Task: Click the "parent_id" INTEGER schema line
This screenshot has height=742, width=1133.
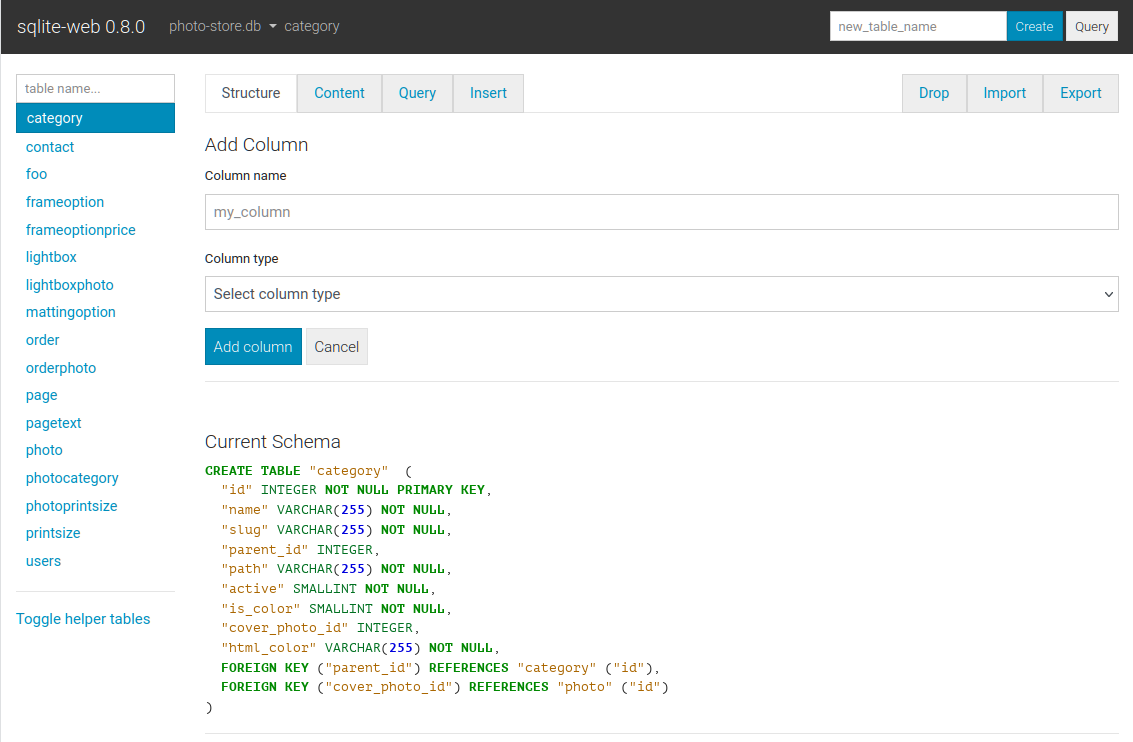Action: [x=300, y=550]
